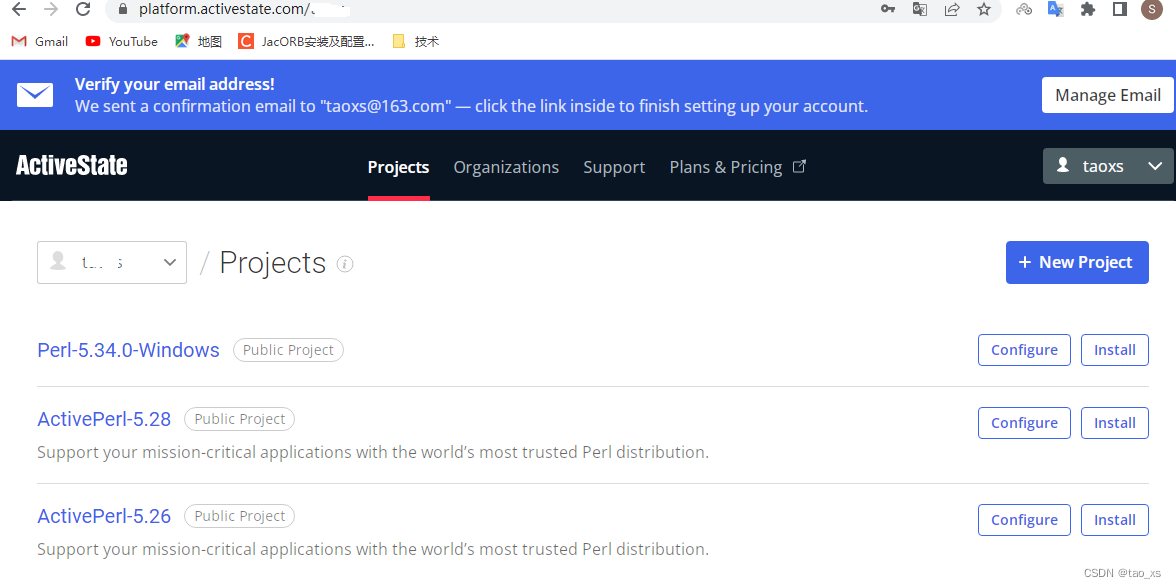Click the info icon next to Projects heading
1176x588 pixels.
click(345, 264)
